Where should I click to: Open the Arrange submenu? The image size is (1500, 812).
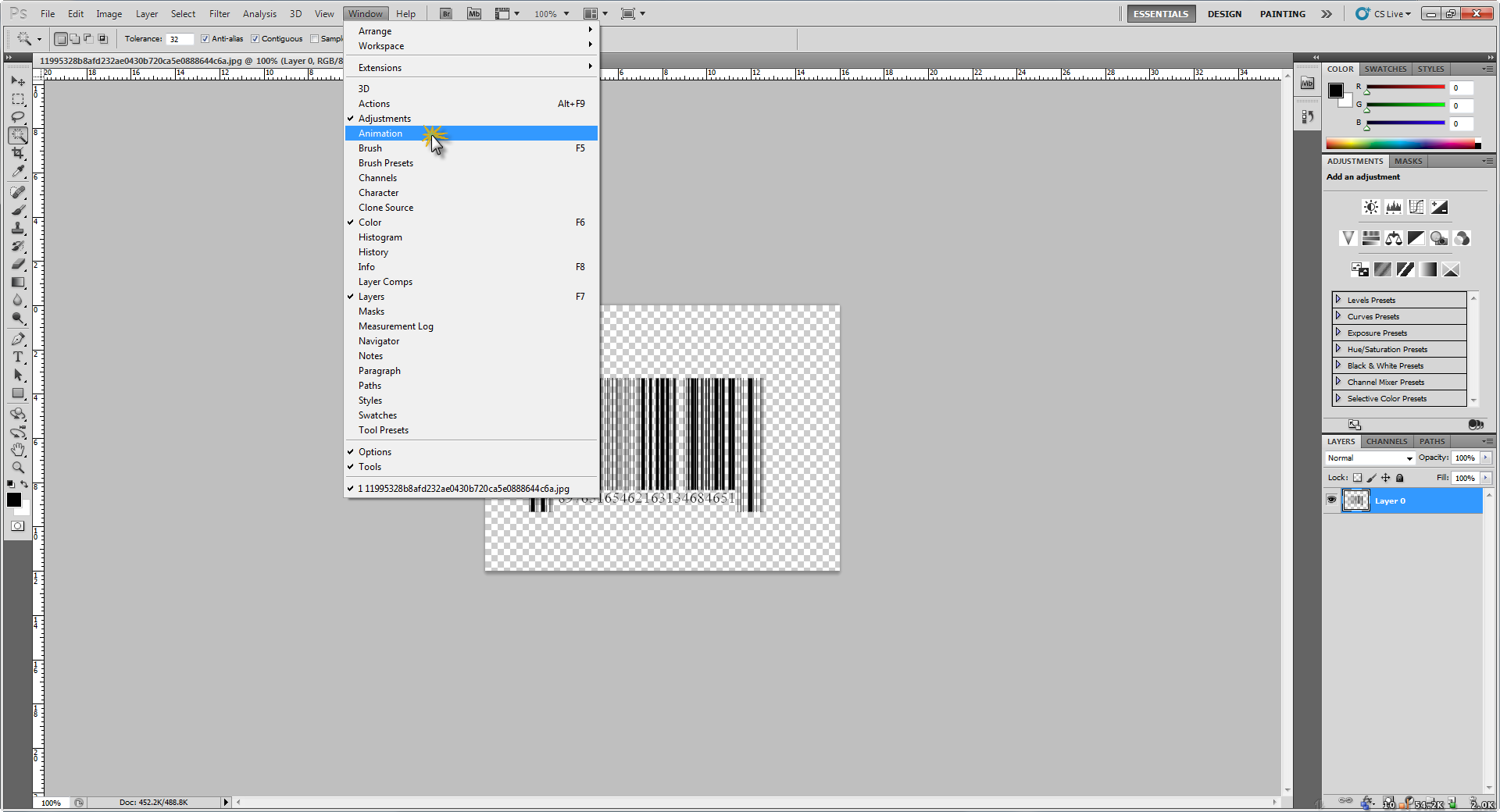472,31
